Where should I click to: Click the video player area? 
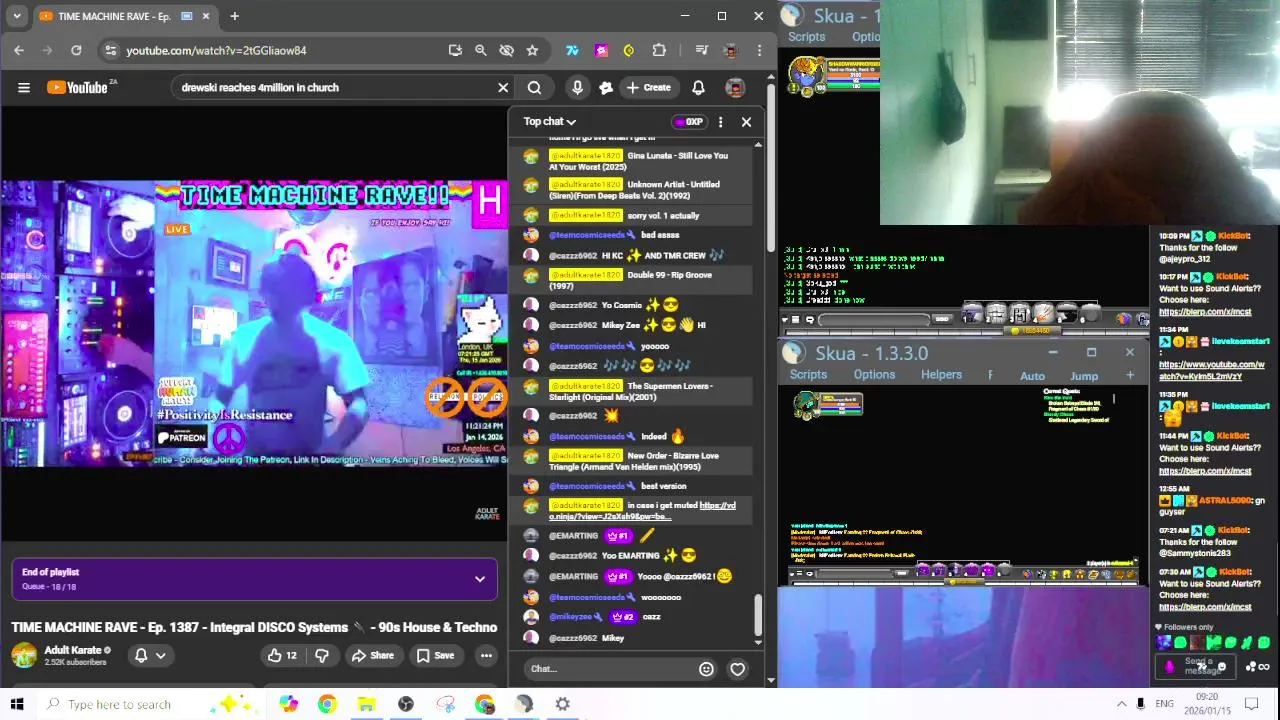click(254, 323)
